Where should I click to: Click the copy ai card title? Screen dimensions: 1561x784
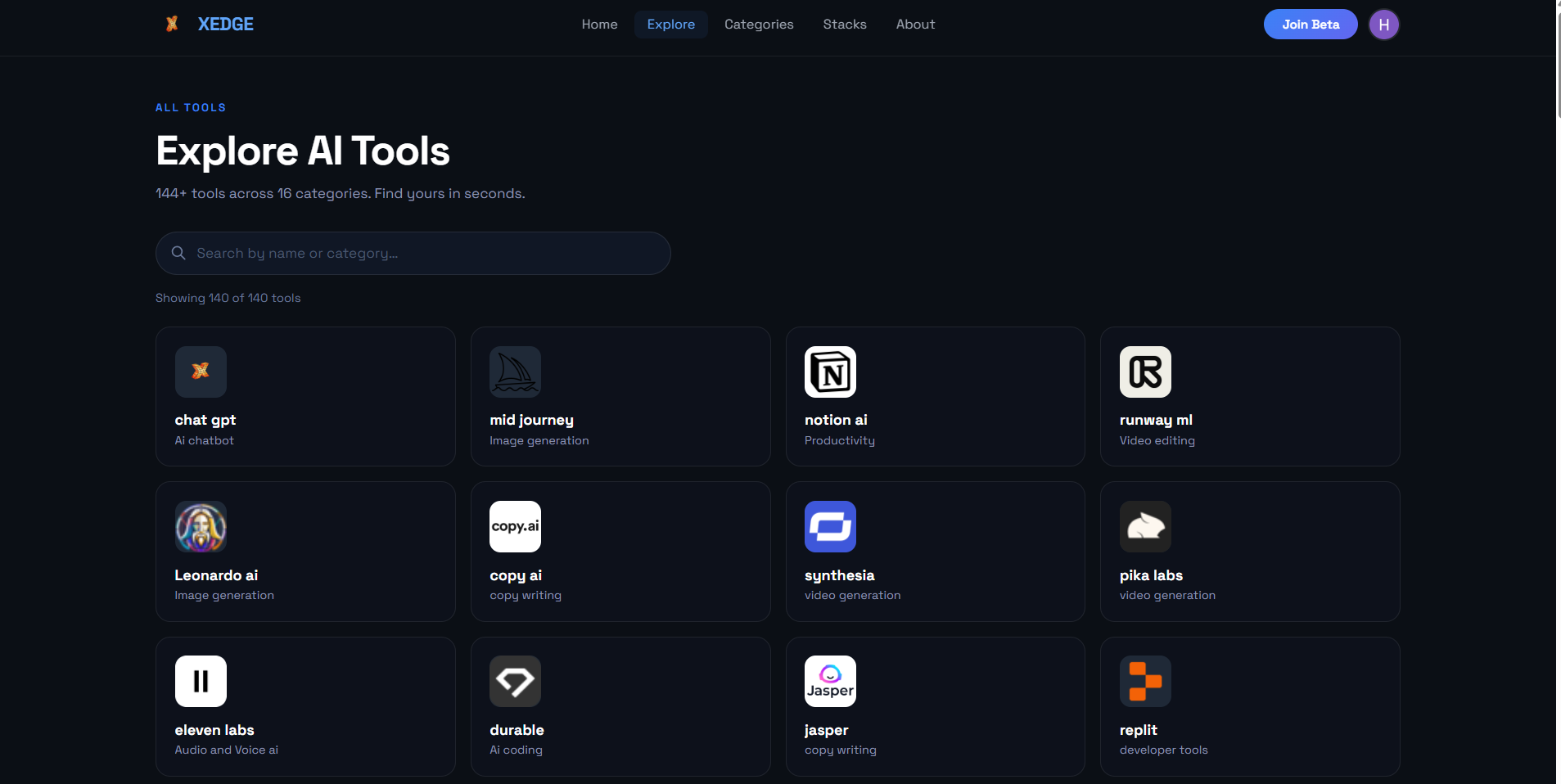pos(516,575)
